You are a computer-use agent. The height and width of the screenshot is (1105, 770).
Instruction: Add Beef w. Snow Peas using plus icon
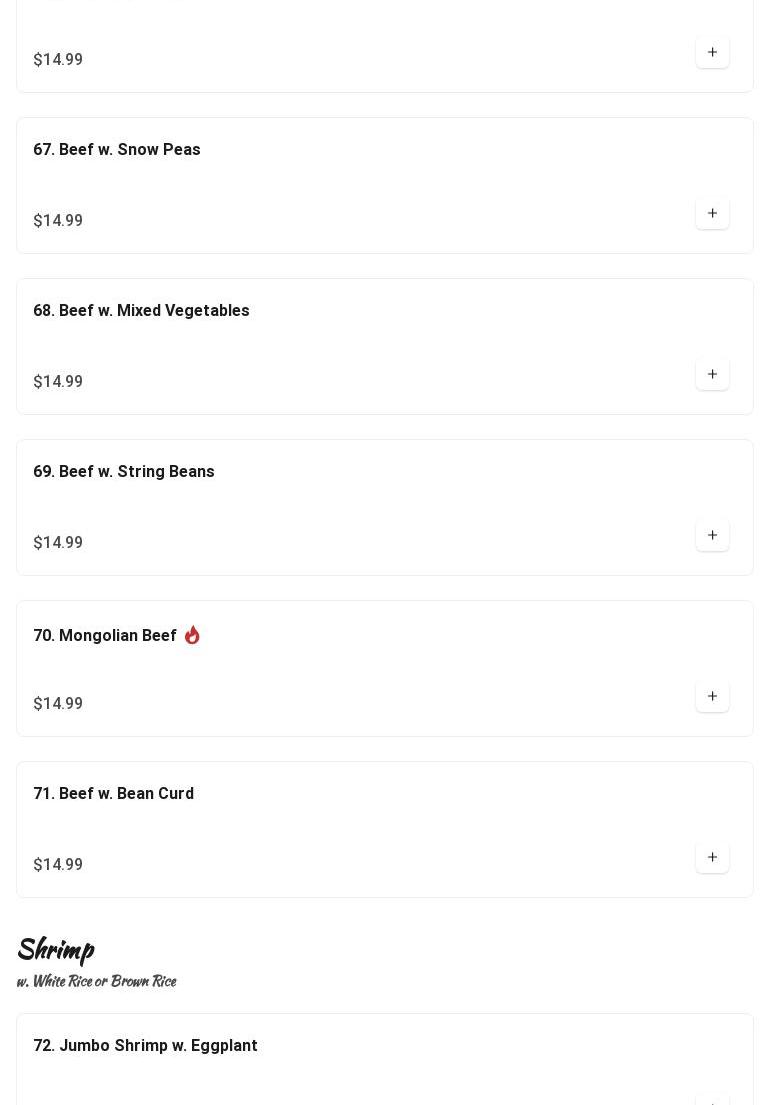point(712,213)
